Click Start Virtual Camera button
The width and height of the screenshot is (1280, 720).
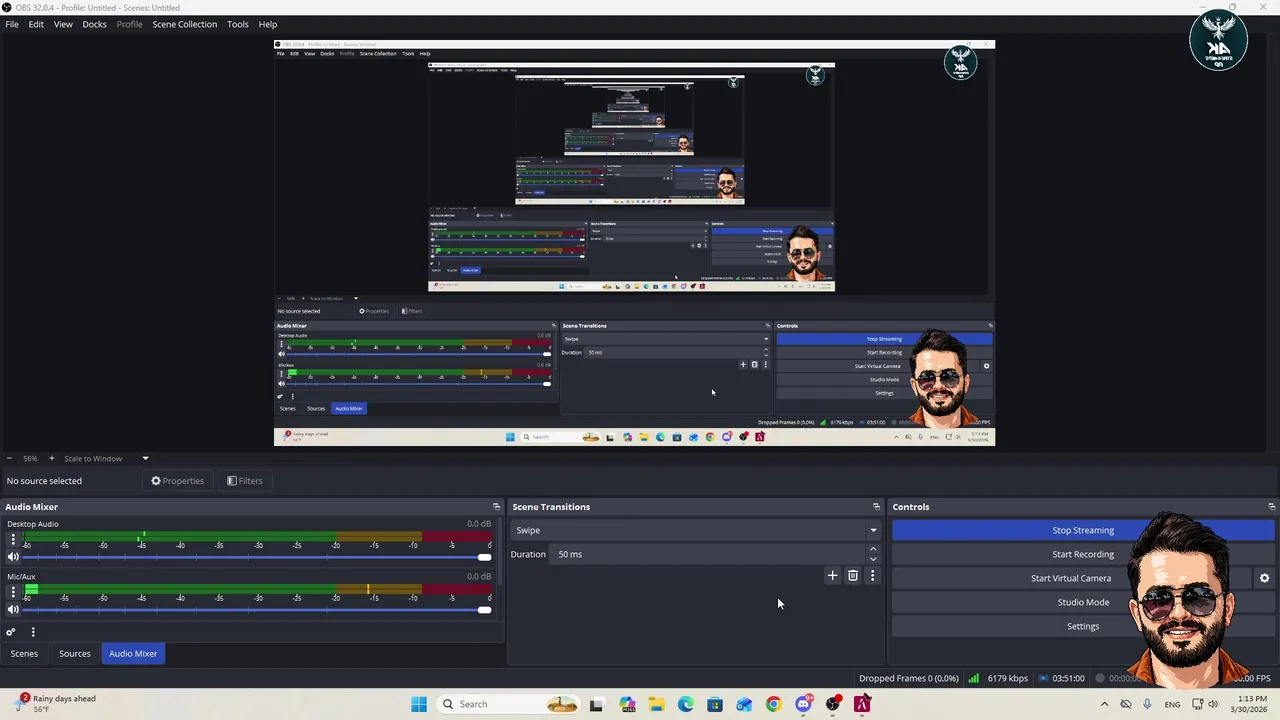pyautogui.click(x=1071, y=578)
